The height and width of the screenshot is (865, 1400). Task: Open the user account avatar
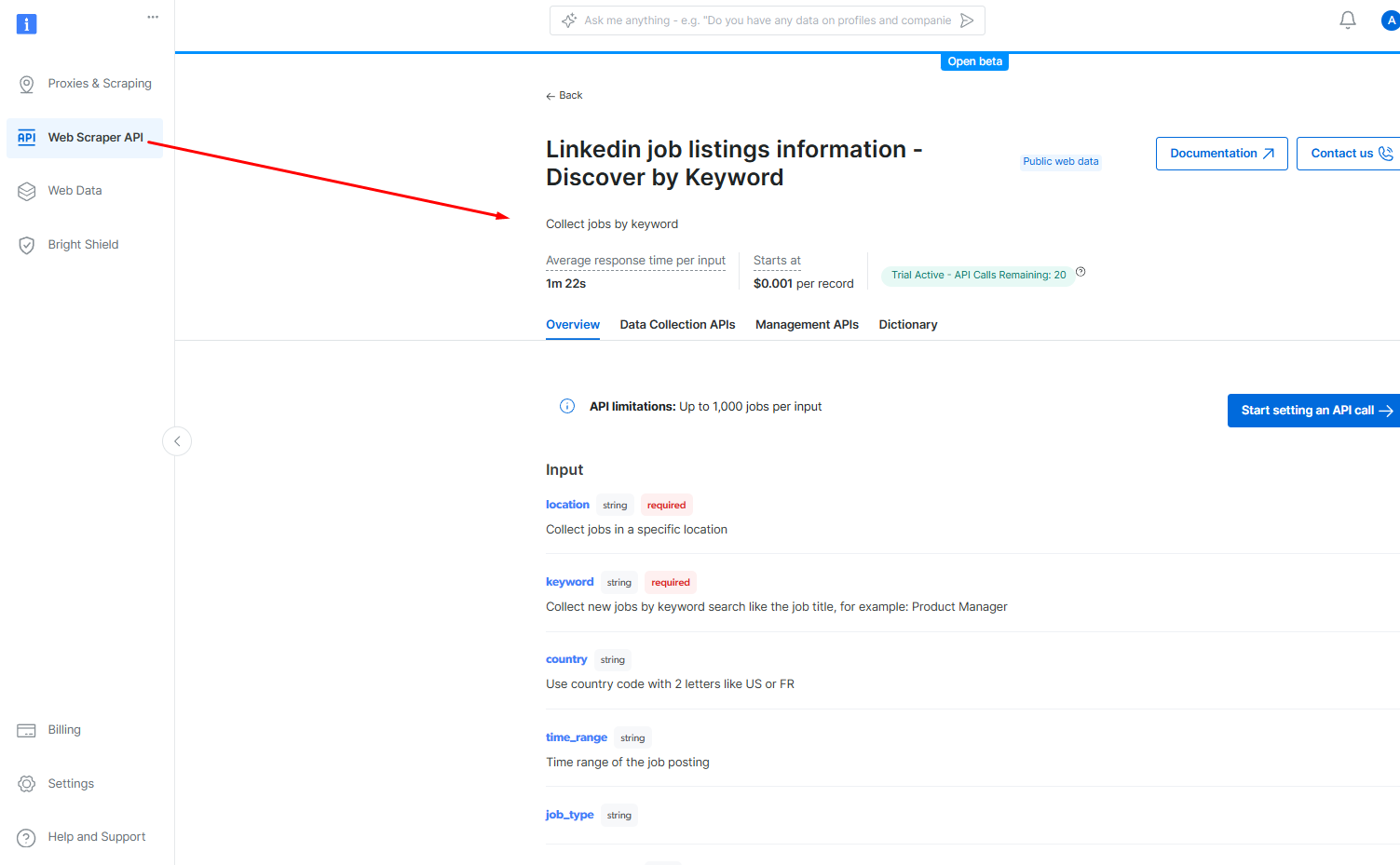(x=1390, y=20)
